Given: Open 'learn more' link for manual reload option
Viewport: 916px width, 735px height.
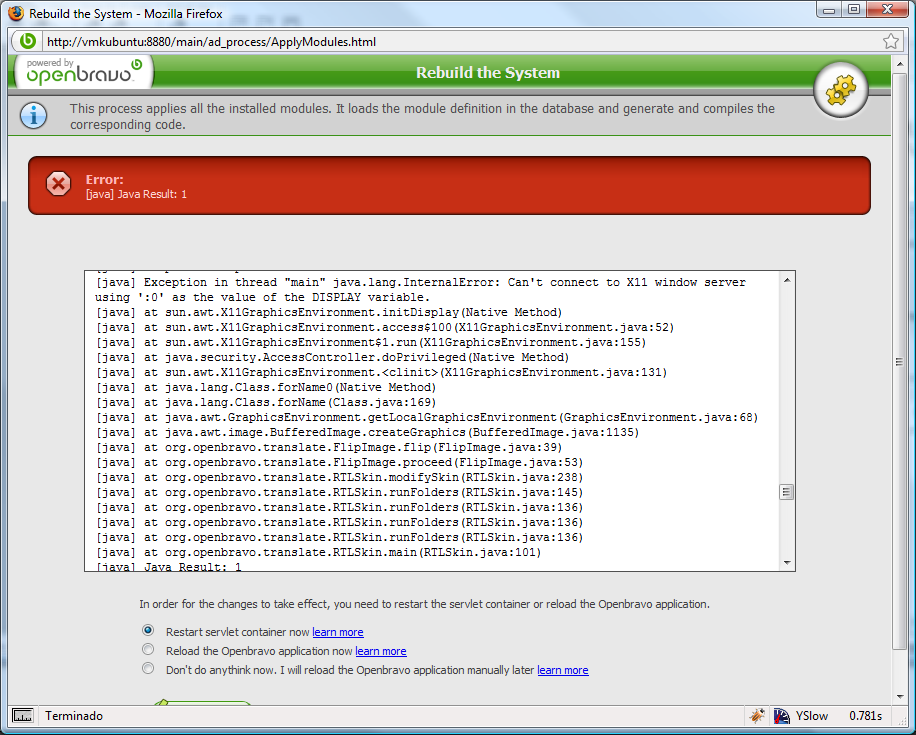Looking at the screenshot, I should [x=562, y=670].
